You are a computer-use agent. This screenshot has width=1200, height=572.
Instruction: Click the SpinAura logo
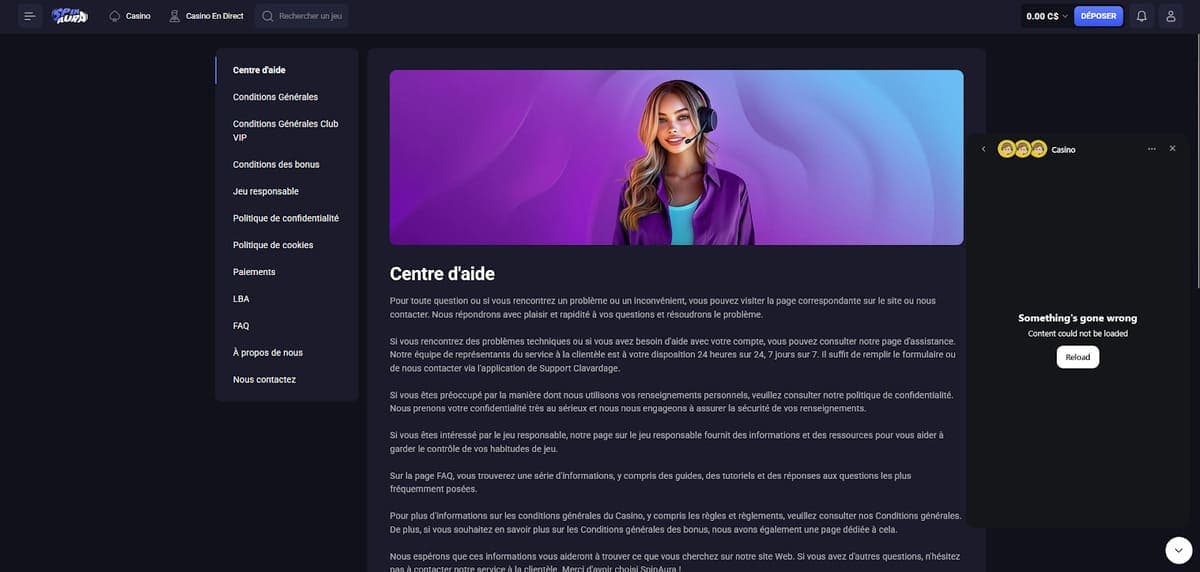click(x=70, y=16)
